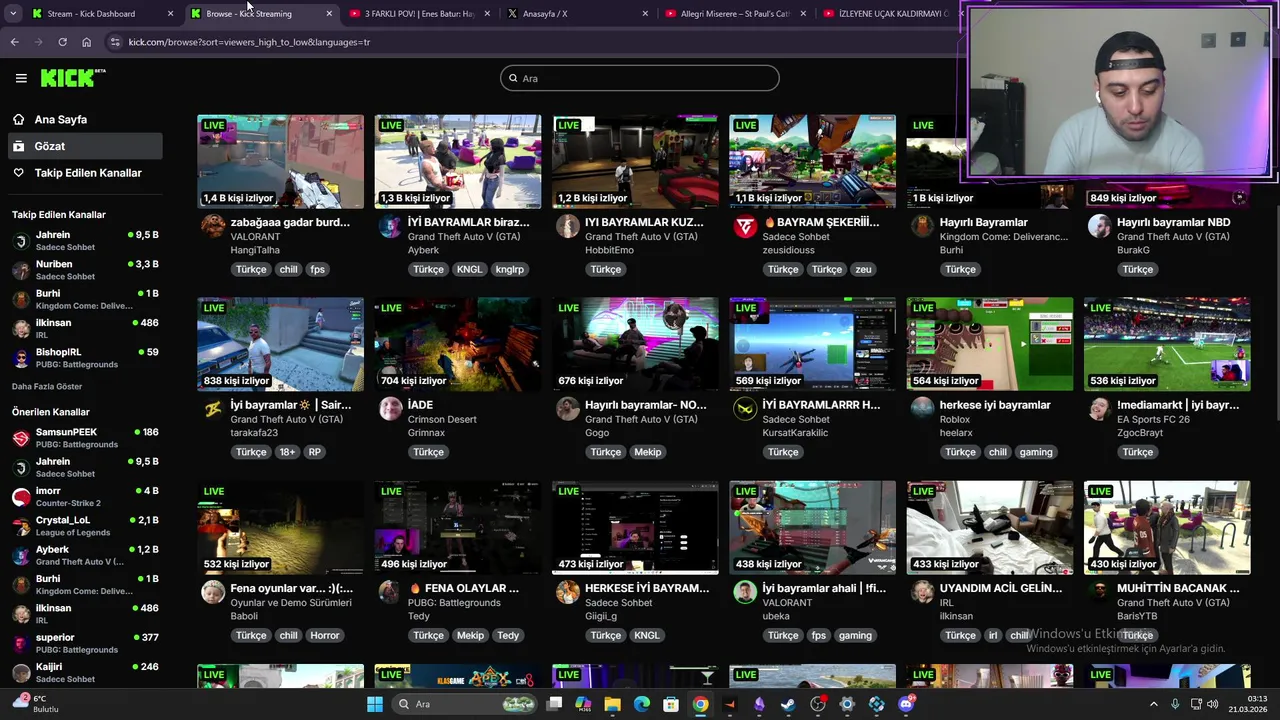The height and width of the screenshot is (720, 1280).
Task: Select the KNGL tag under Ayberk
Action: [469, 269]
